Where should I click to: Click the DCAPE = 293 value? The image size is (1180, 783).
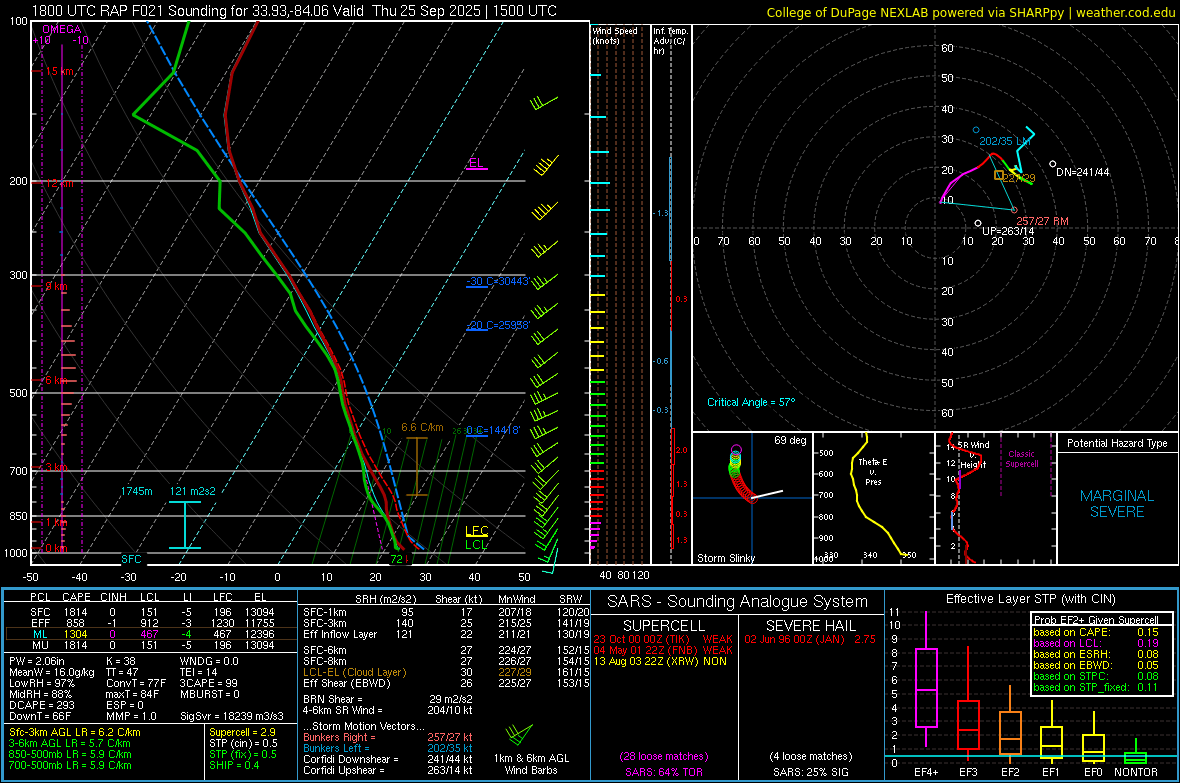[x=41, y=705]
